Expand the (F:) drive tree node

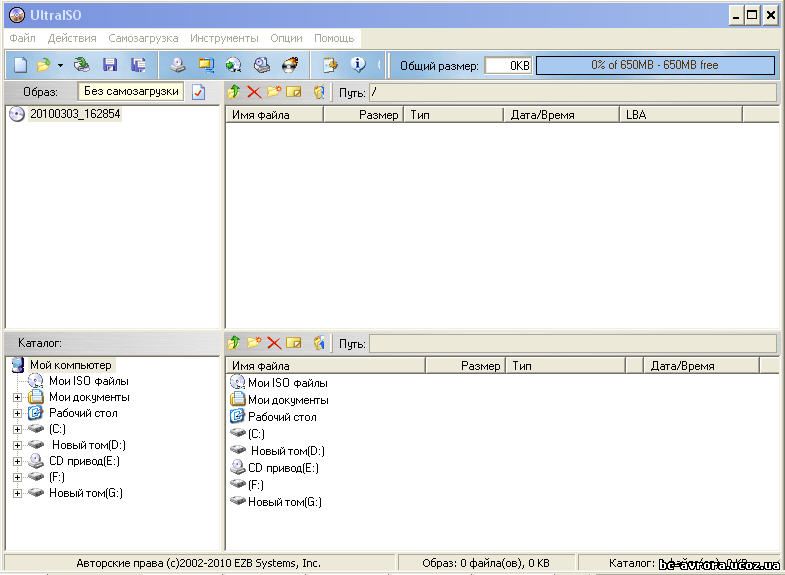(18, 477)
